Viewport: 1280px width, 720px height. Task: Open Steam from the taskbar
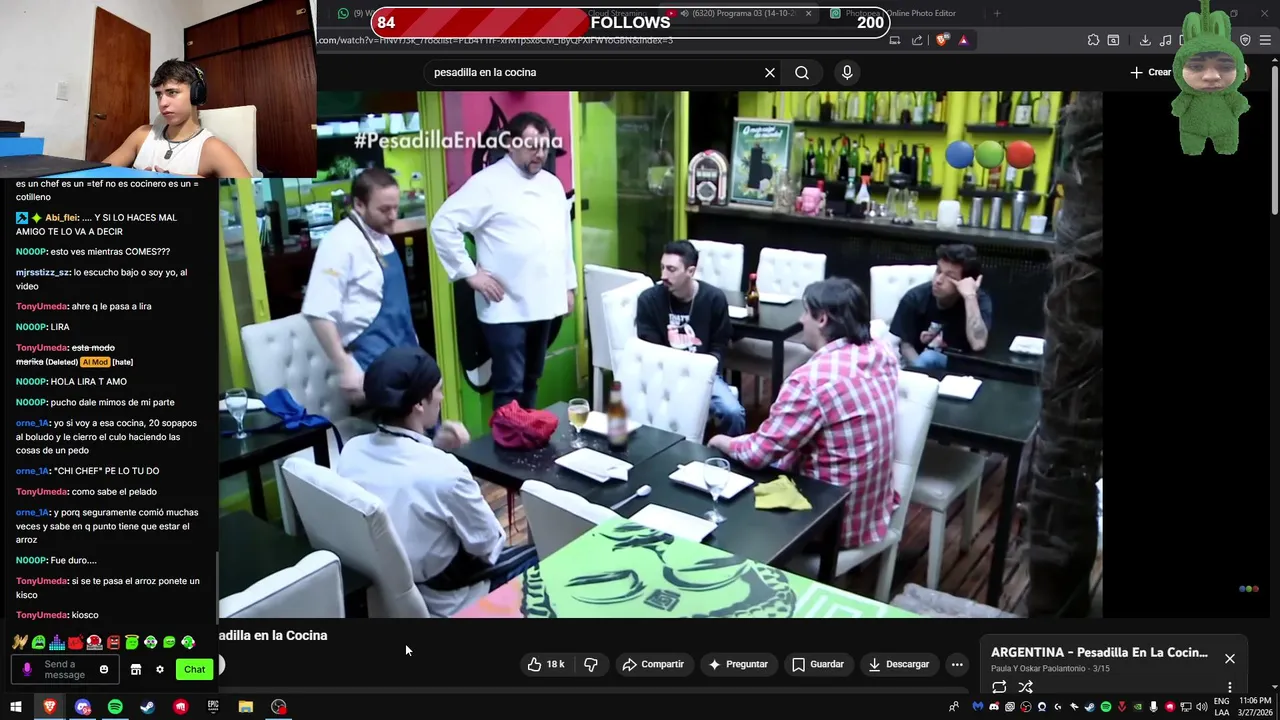point(148,707)
